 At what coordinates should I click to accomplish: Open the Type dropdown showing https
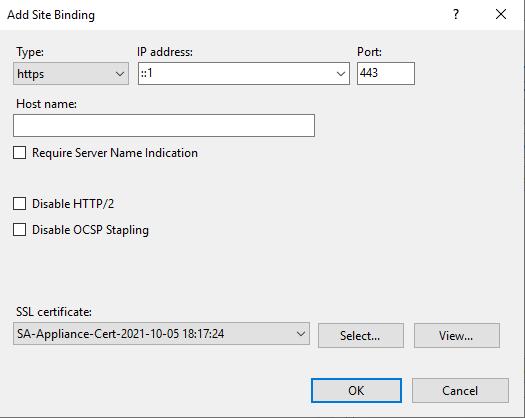click(71, 74)
